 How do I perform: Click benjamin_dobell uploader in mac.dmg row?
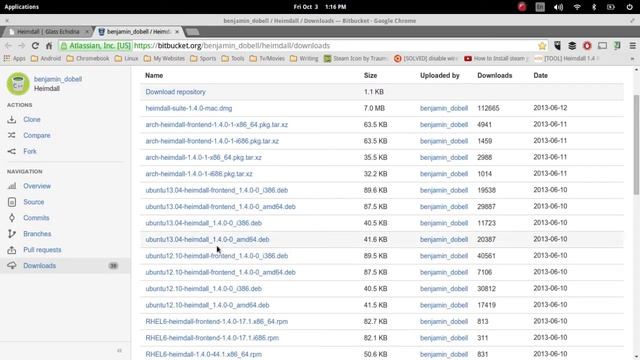pos(444,108)
